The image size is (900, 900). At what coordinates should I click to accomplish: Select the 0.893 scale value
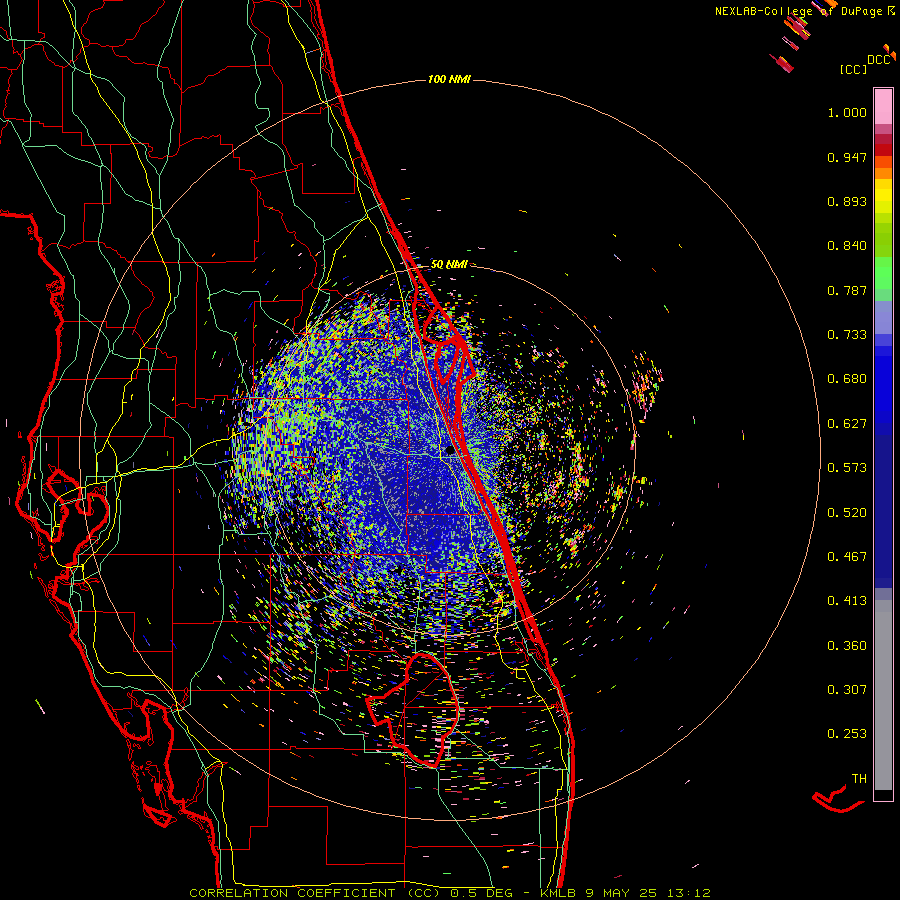(847, 201)
